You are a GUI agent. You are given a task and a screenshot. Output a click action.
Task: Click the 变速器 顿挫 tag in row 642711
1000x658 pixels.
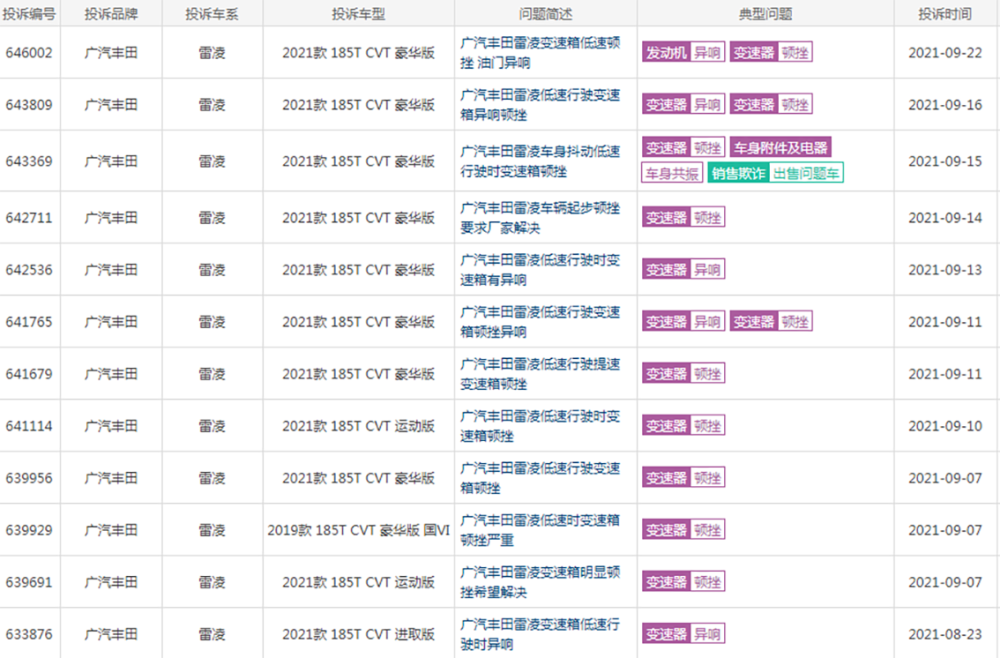pos(683,217)
